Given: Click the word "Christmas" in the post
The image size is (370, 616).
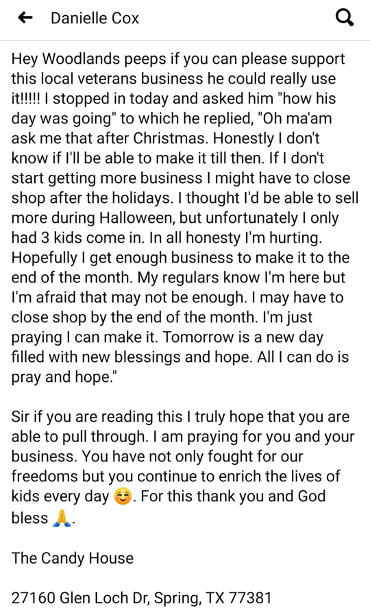Looking at the screenshot, I should (x=171, y=139).
